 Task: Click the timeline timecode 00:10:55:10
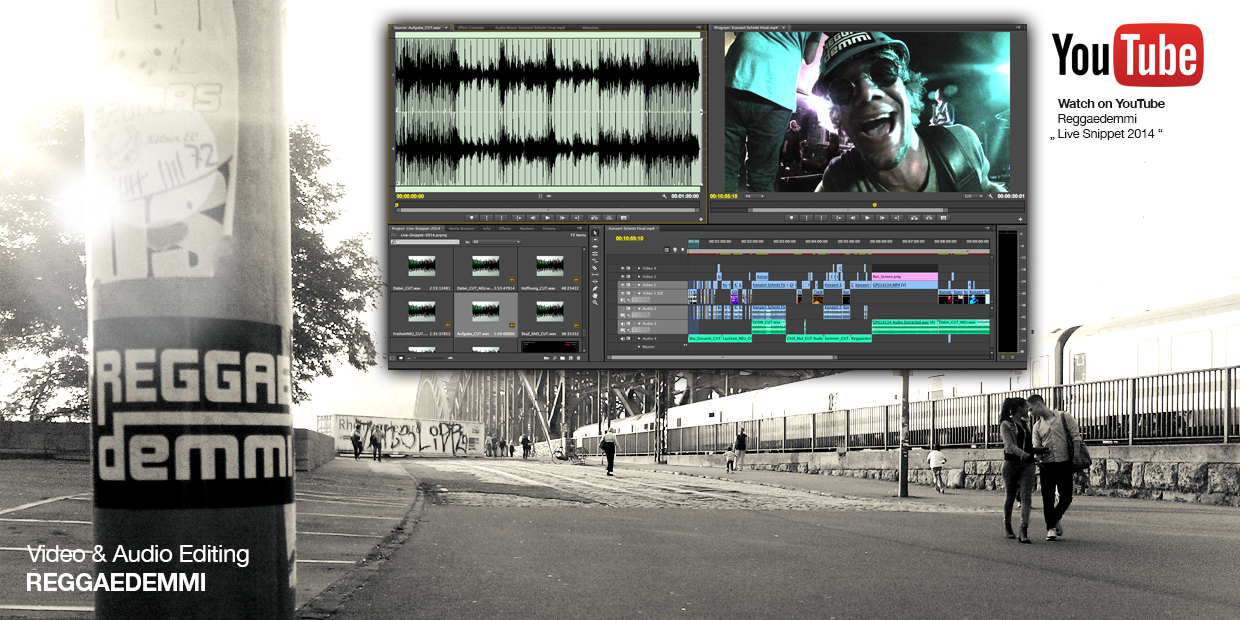tap(629, 239)
